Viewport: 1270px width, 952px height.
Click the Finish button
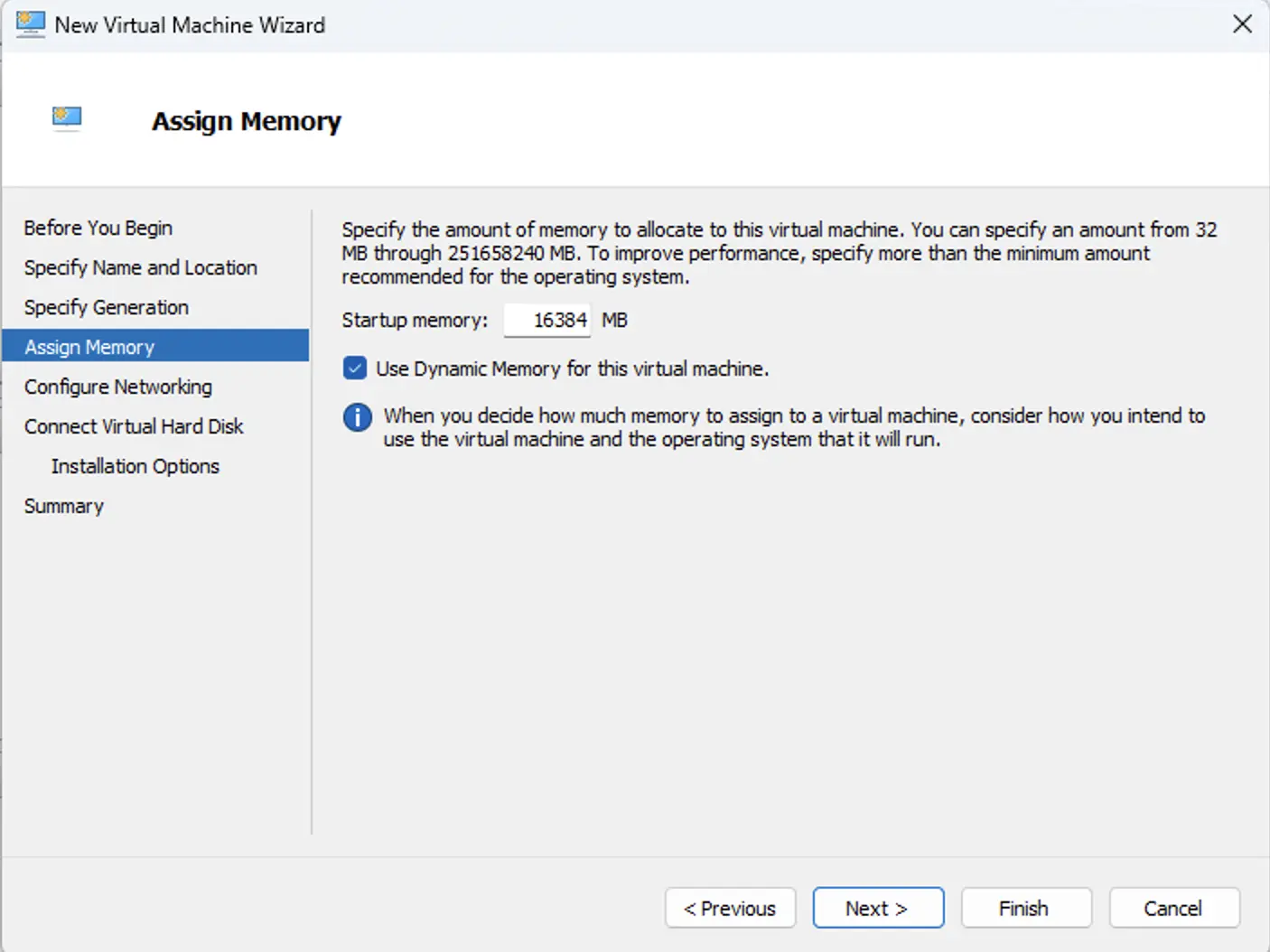coord(1025,908)
